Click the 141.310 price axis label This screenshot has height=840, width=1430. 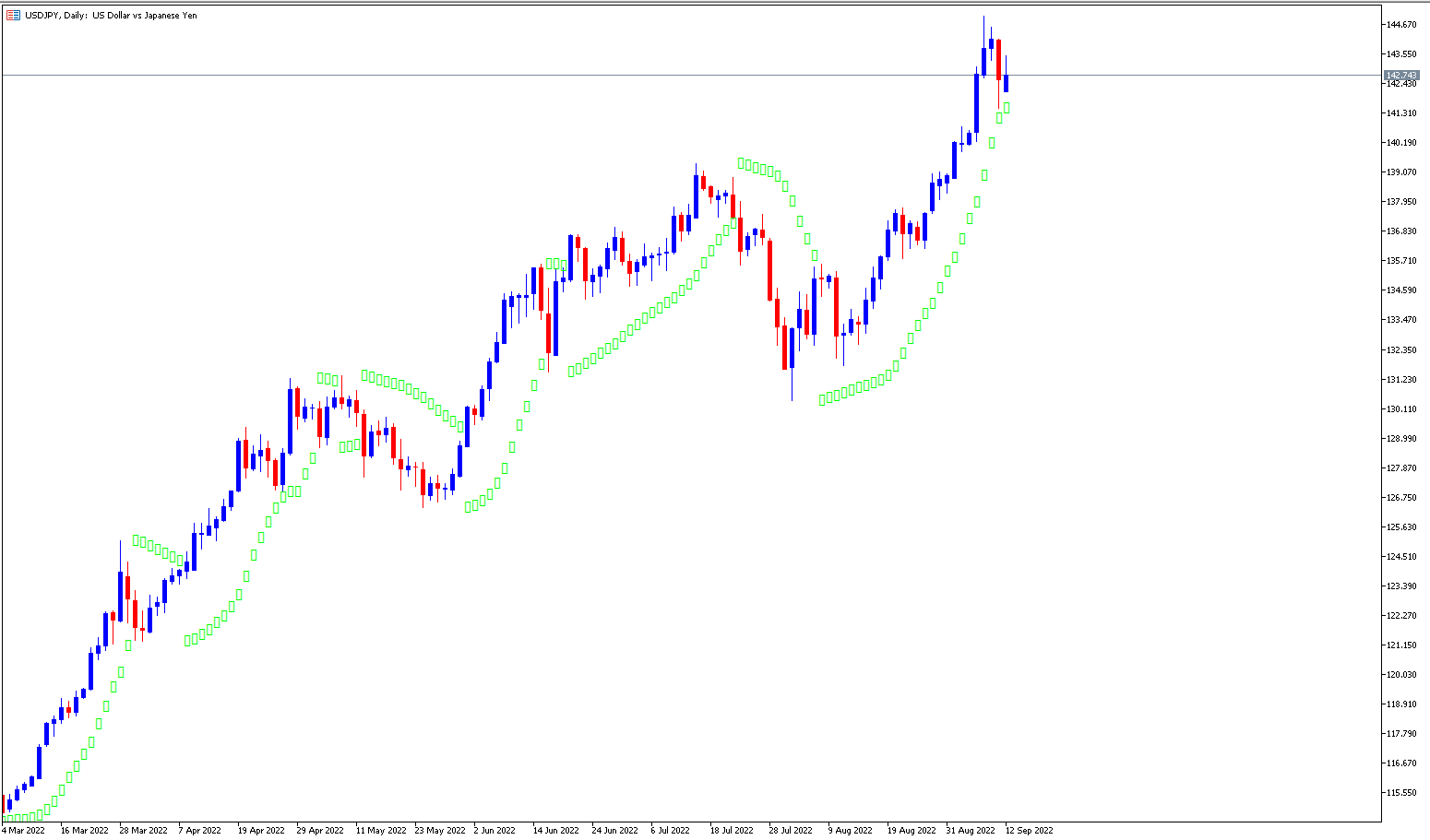pyautogui.click(x=1401, y=112)
